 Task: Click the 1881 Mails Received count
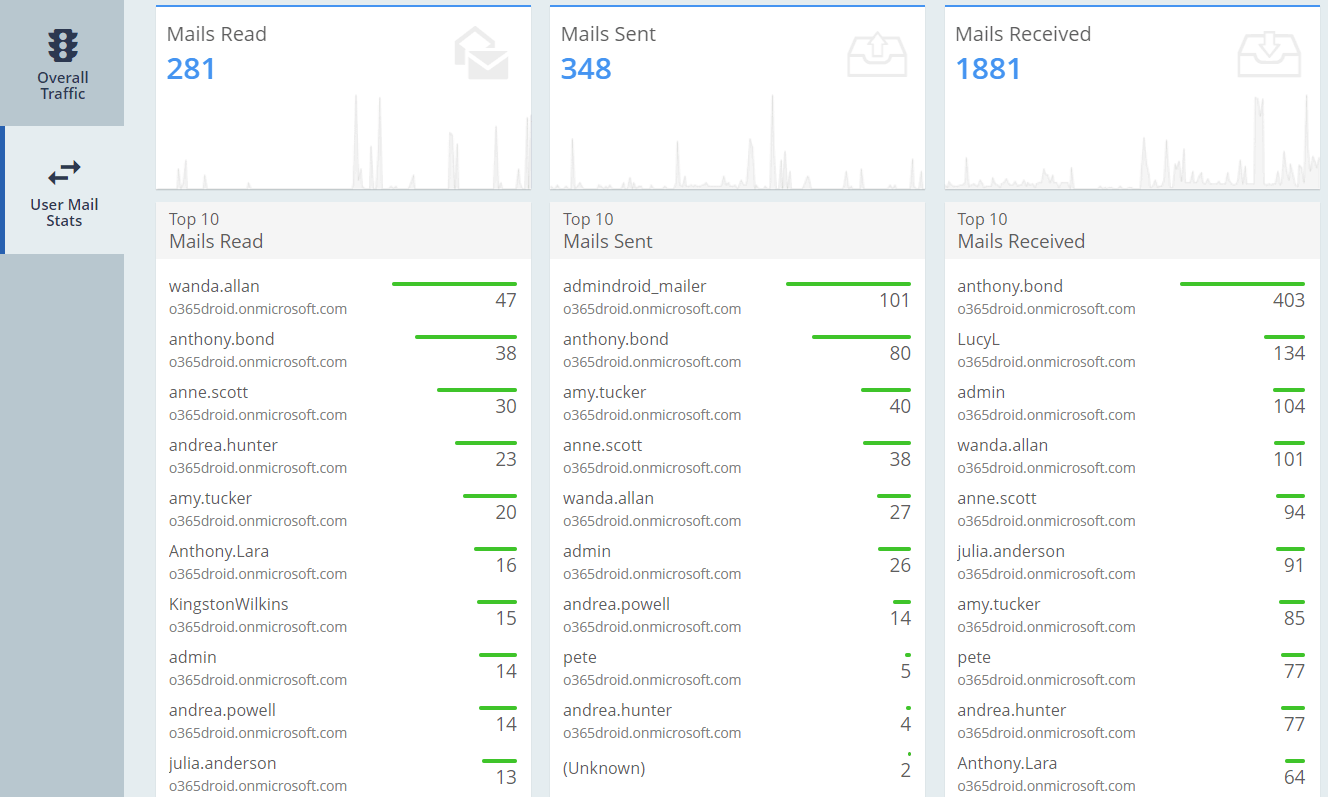click(988, 69)
